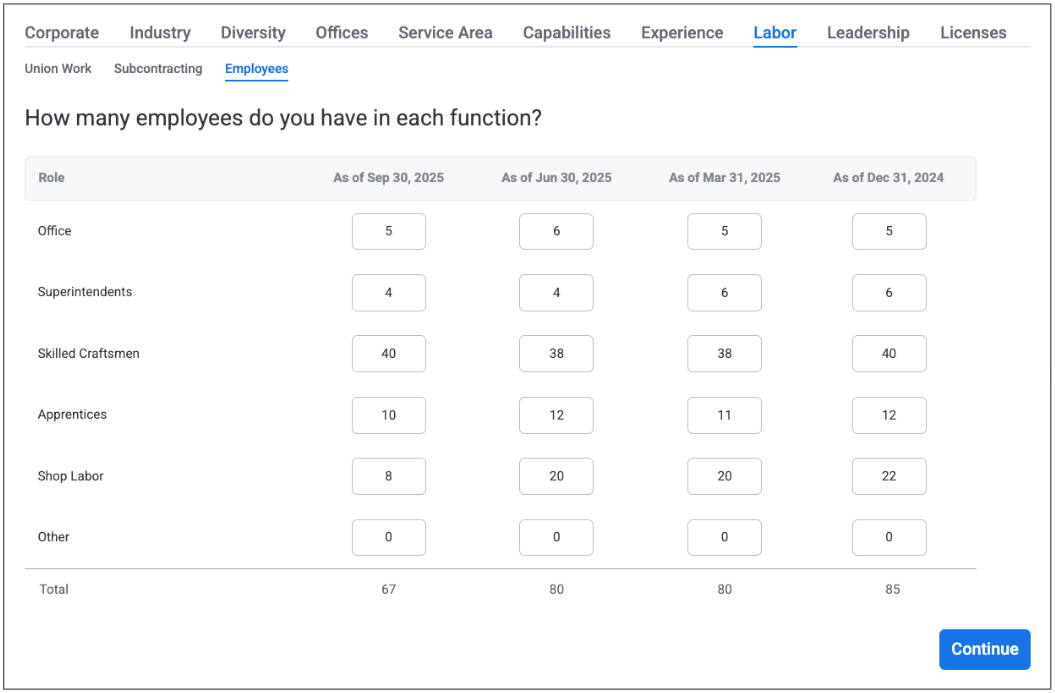1055x693 pixels.
Task: Edit Other count for Jun 30, 2025
Action: 556,538
